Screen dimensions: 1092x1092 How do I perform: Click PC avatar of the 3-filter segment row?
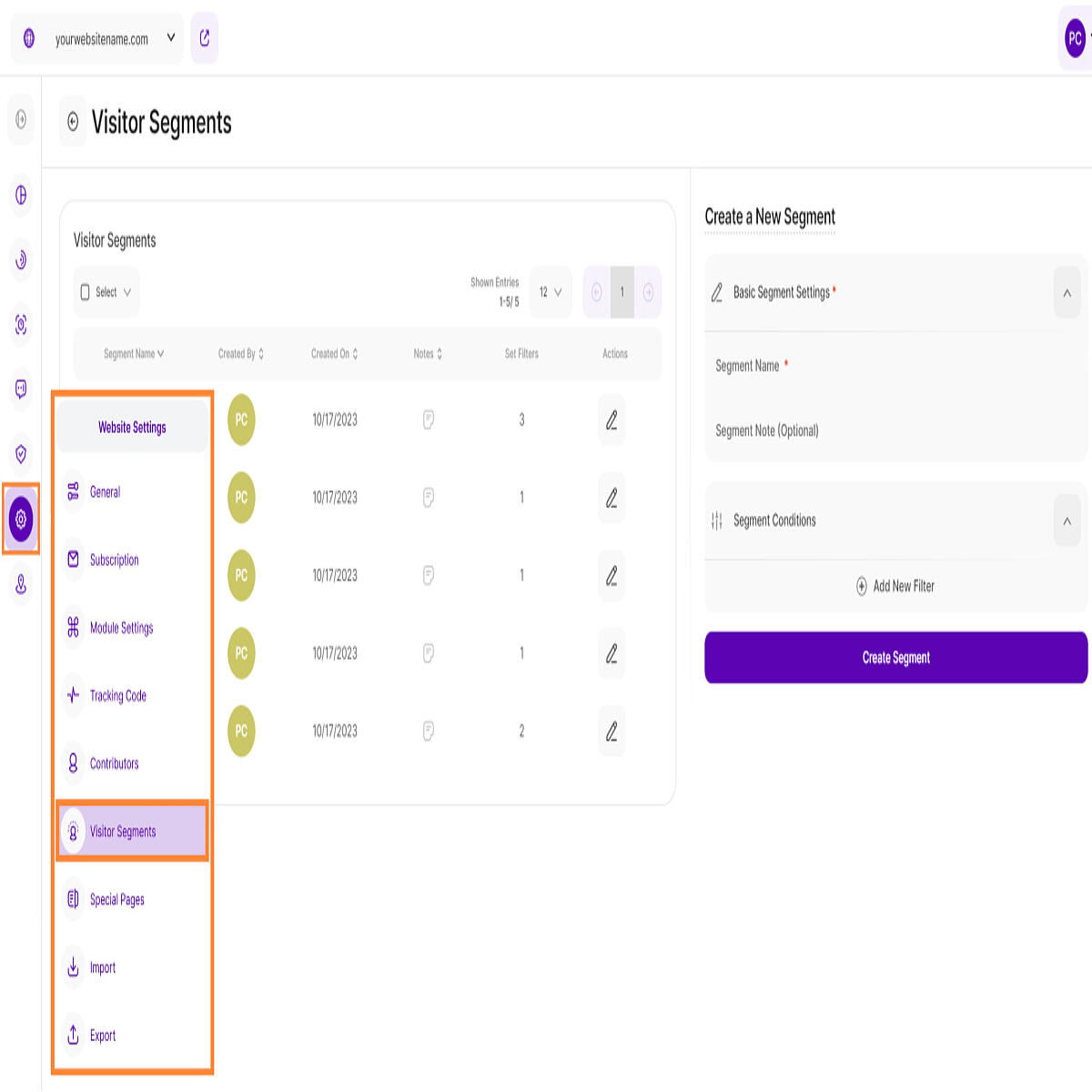coord(241,420)
